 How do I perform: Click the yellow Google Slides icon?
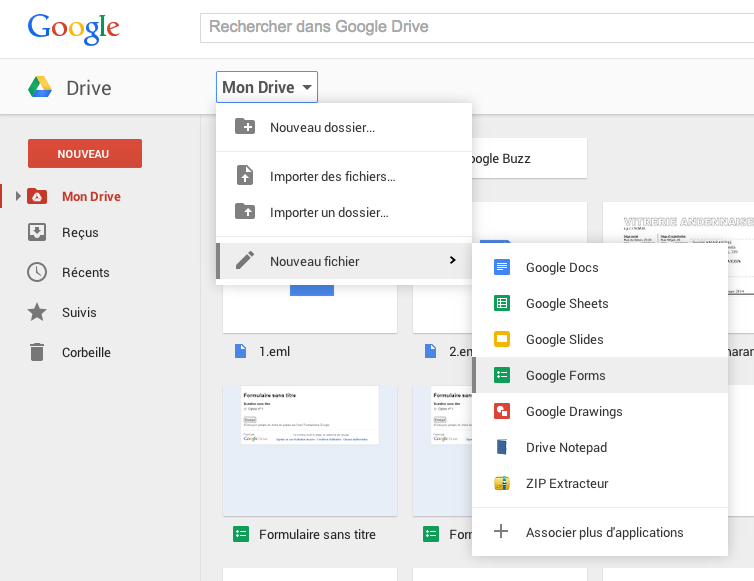point(502,339)
